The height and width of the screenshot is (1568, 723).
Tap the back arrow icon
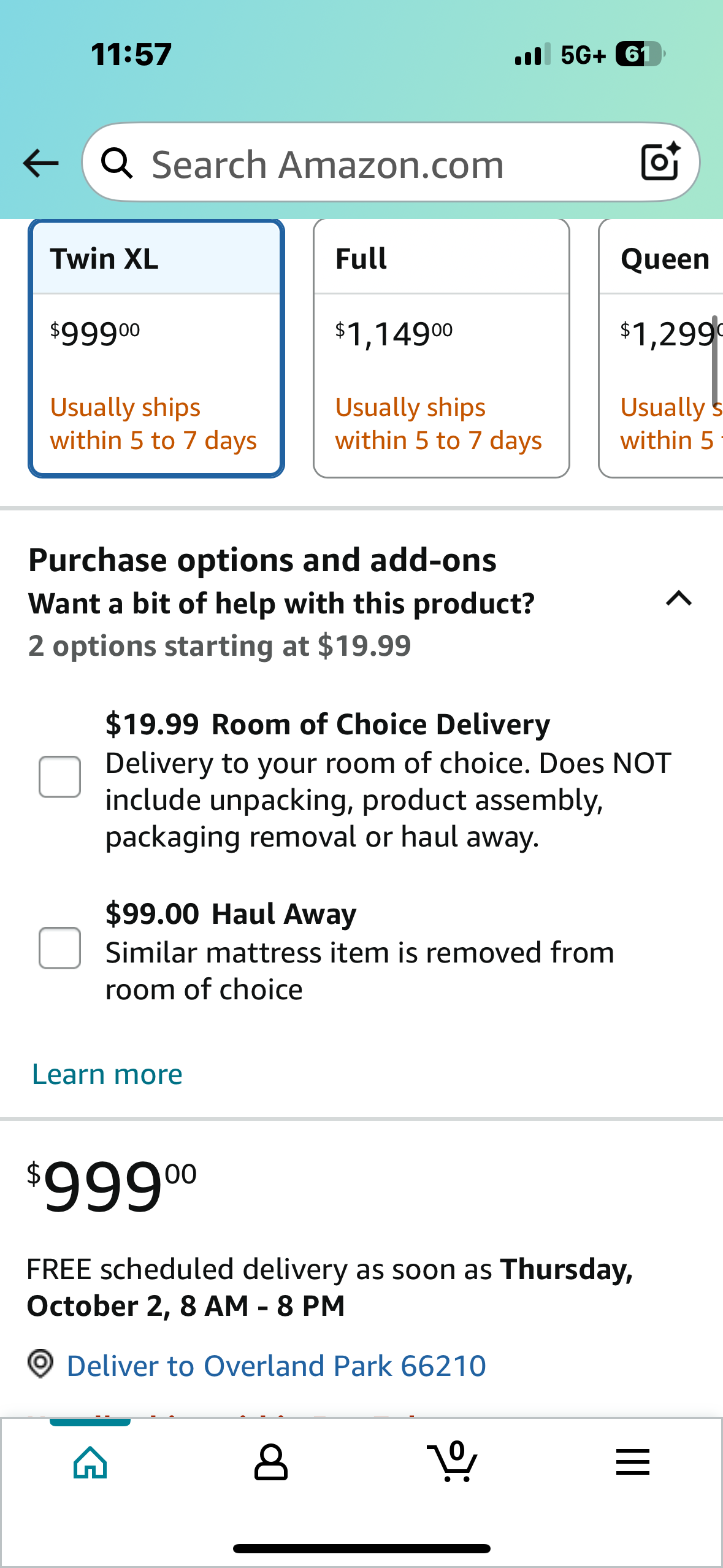pyautogui.click(x=40, y=163)
